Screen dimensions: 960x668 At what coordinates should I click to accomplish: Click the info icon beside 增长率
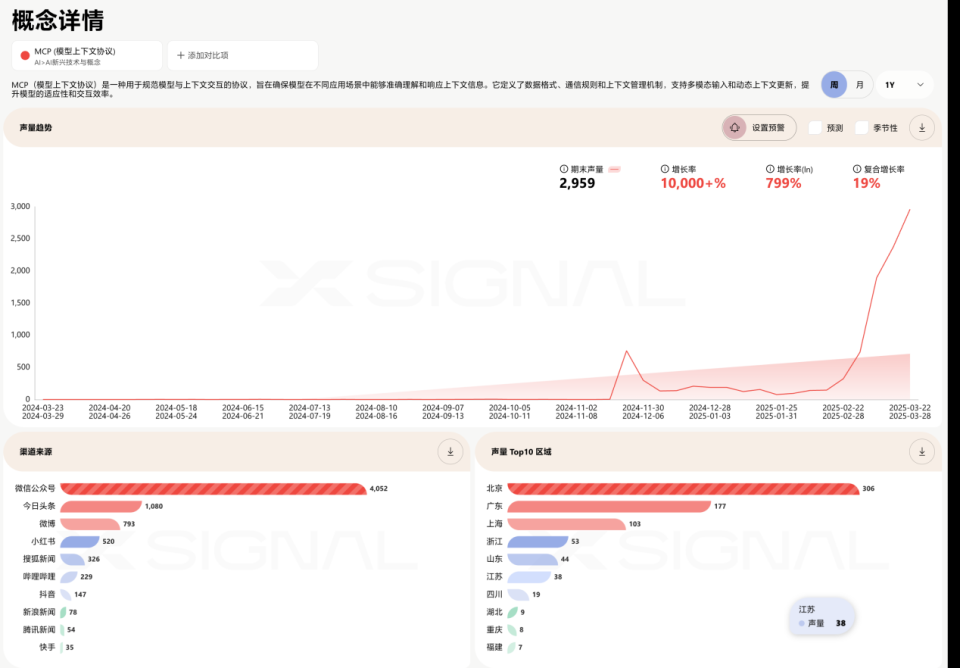[665, 169]
